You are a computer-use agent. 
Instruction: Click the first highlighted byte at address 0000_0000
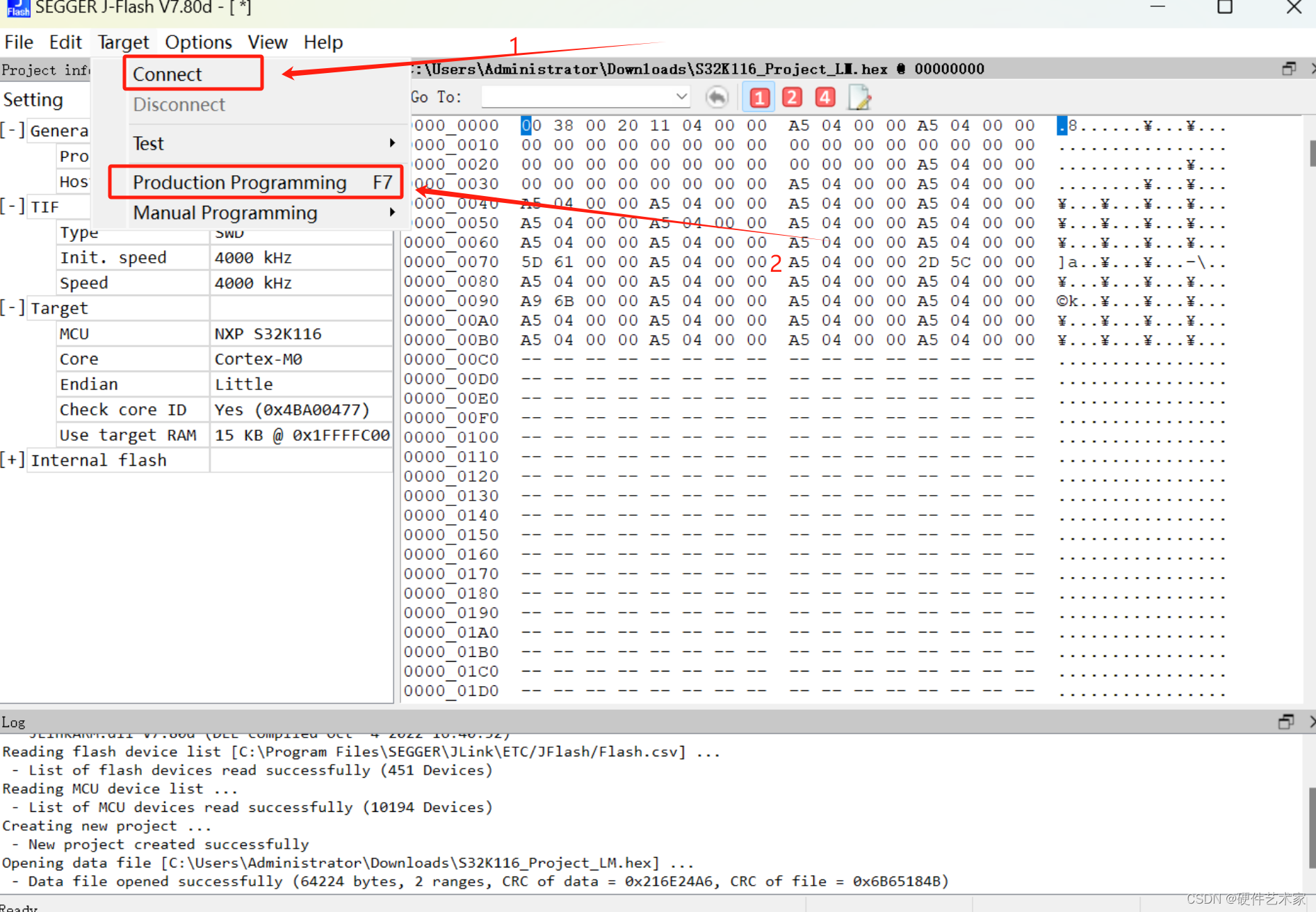point(531,125)
